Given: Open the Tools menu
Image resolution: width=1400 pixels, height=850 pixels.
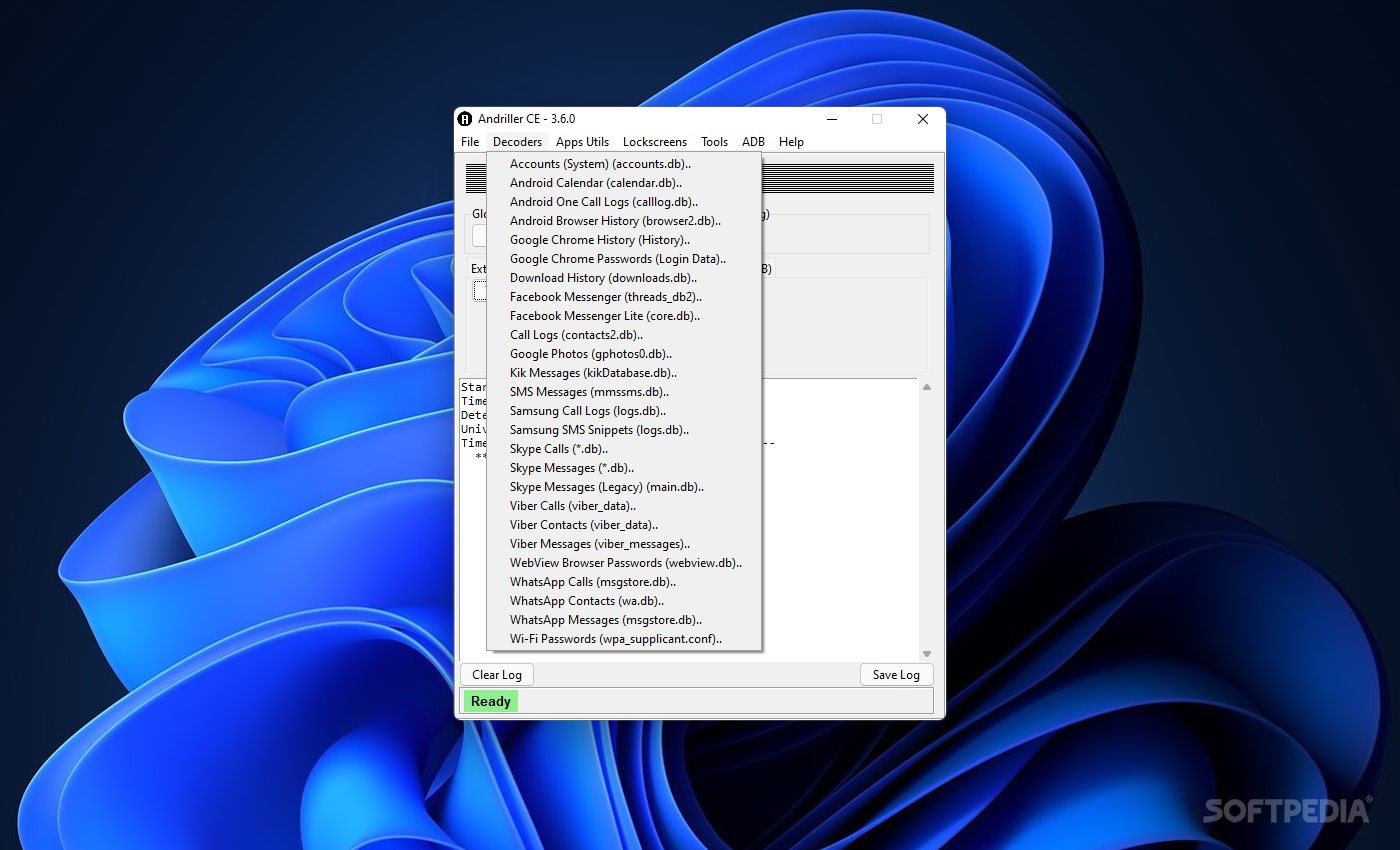Looking at the screenshot, I should click(714, 142).
